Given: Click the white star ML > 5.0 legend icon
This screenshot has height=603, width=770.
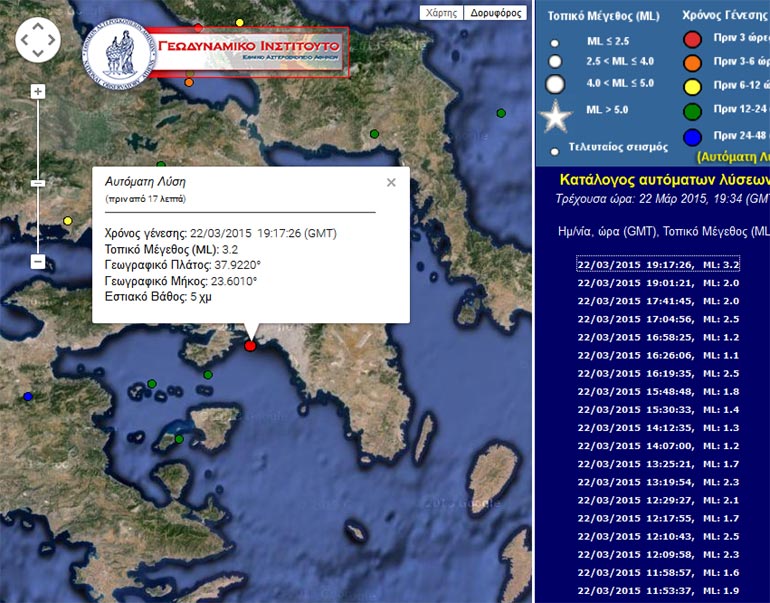Looking at the screenshot, I should [x=554, y=117].
